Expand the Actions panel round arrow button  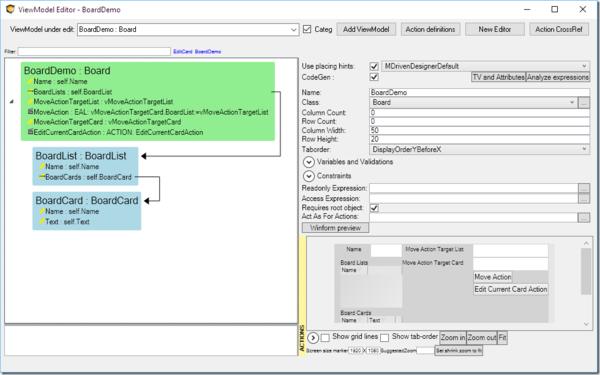pos(313,338)
